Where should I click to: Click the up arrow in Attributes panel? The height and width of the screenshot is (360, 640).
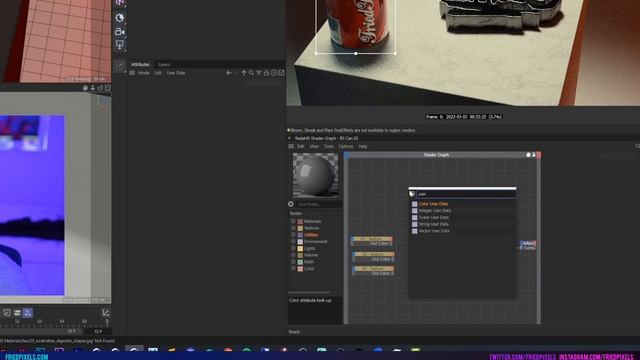coord(244,73)
